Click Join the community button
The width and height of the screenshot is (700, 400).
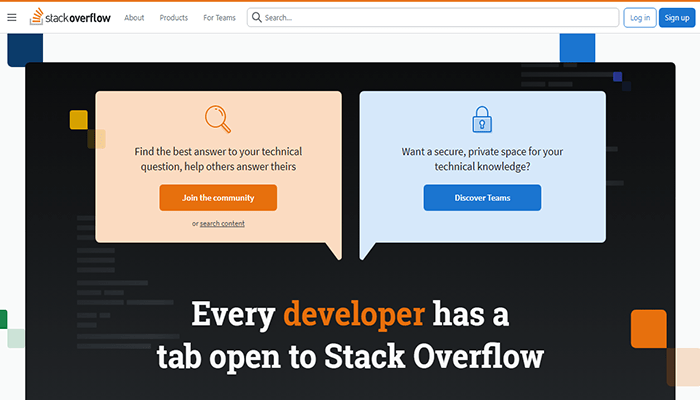pyautogui.click(x=218, y=198)
